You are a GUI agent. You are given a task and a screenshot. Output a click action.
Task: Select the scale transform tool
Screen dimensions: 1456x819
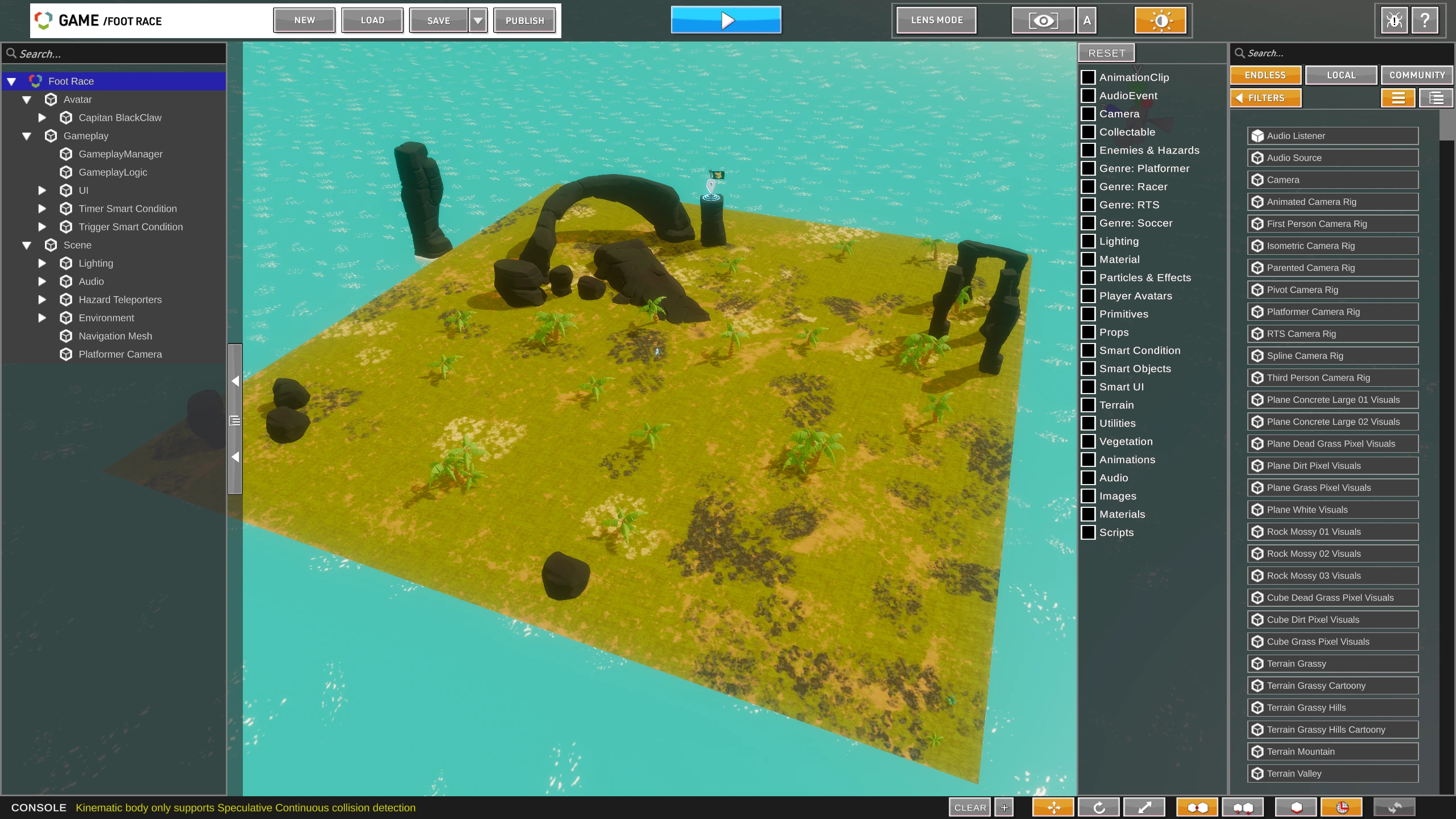(x=1144, y=807)
